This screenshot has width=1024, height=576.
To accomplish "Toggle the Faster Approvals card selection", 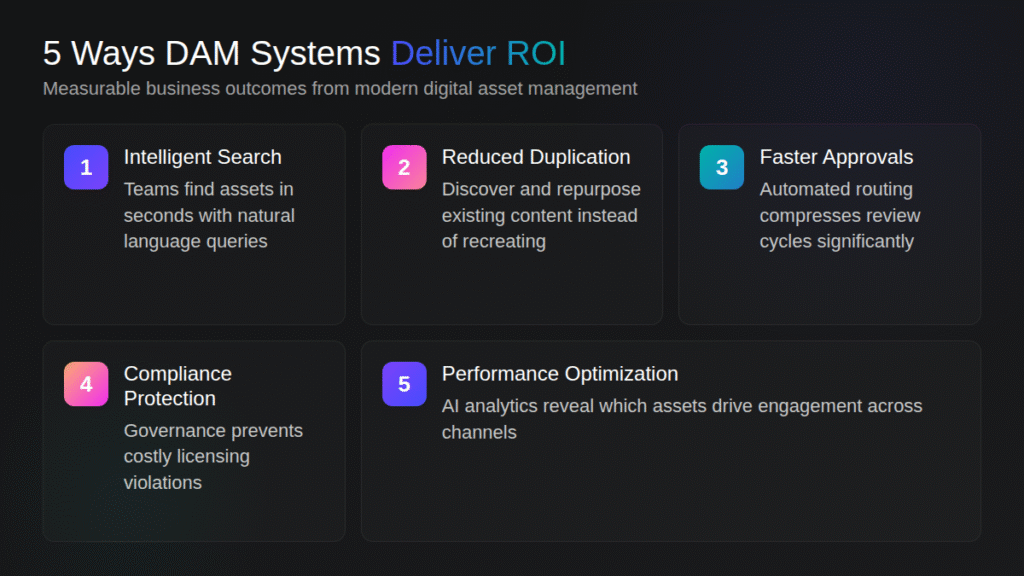I will coord(829,223).
